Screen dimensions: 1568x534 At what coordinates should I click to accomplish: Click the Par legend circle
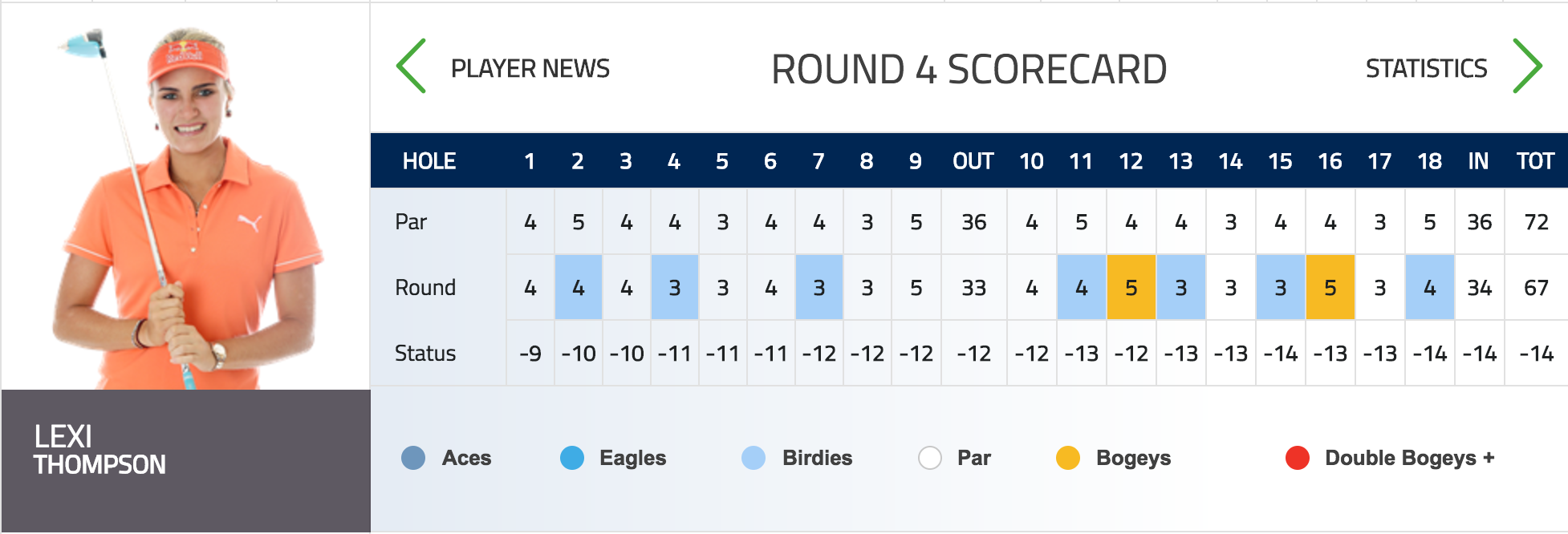click(930, 458)
